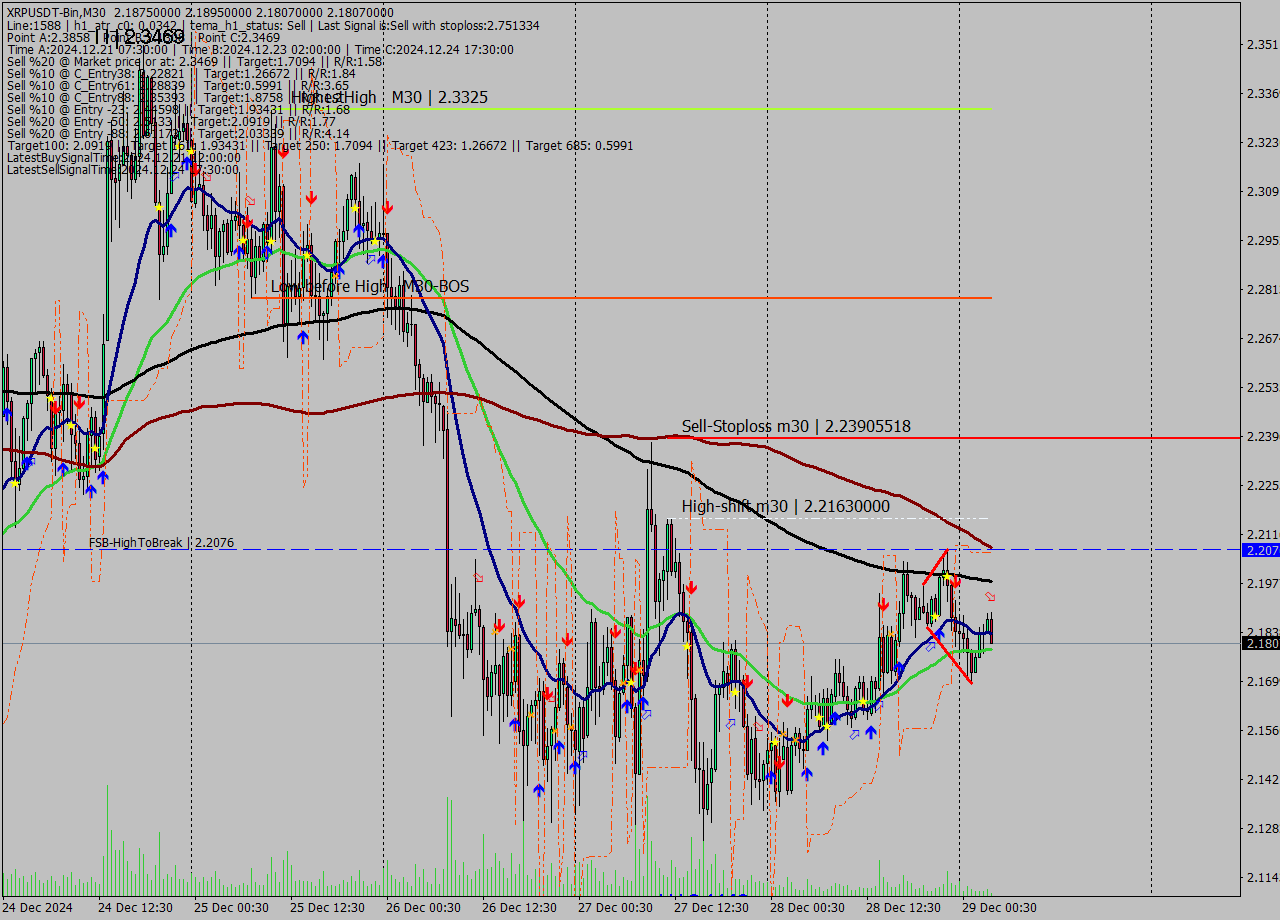1280x920 pixels.
Task: Select the 'Low before High M30-BOS' label
Action: pyautogui.click(x=370, y=286)
